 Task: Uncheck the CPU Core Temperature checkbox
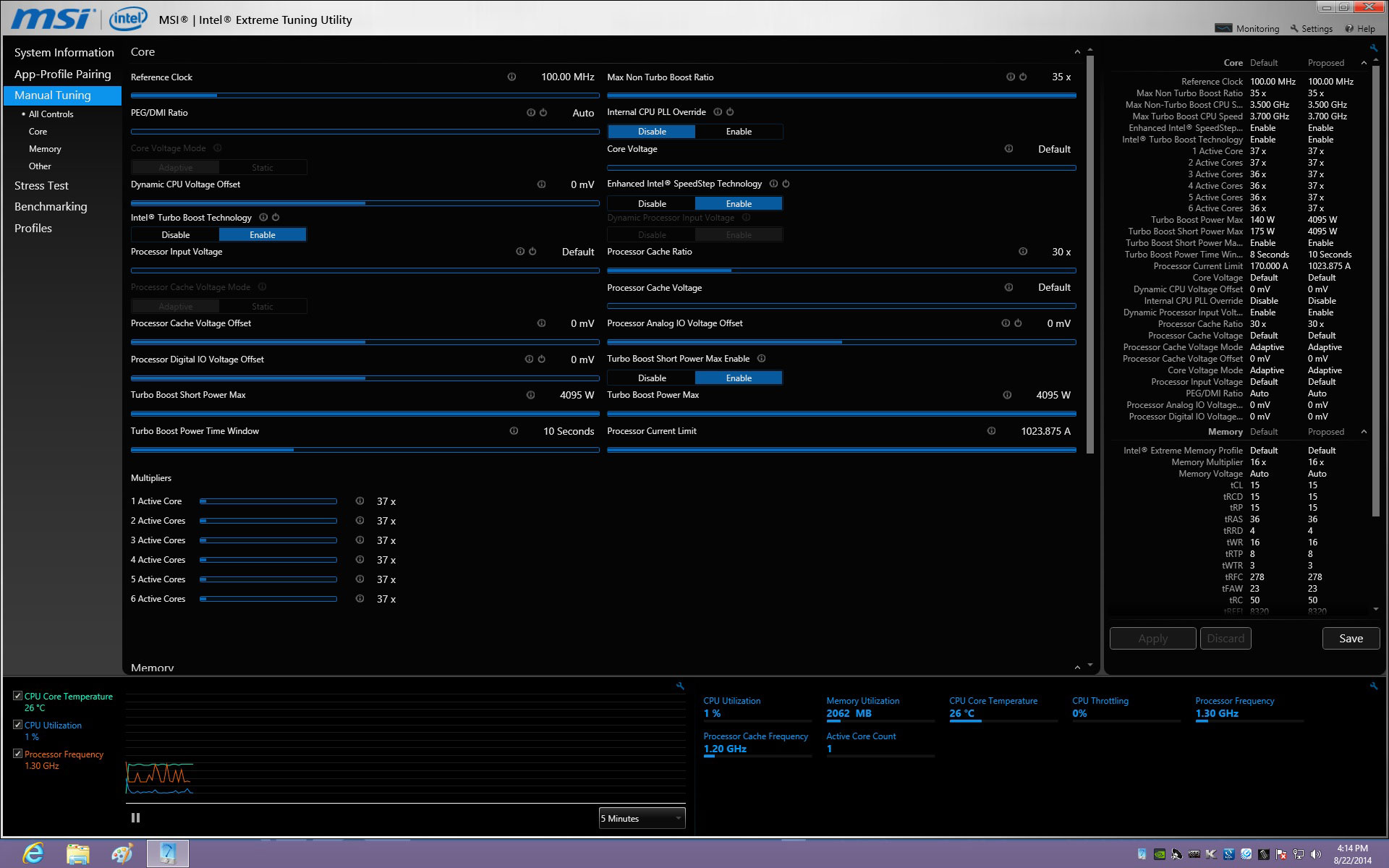(17, 696)
